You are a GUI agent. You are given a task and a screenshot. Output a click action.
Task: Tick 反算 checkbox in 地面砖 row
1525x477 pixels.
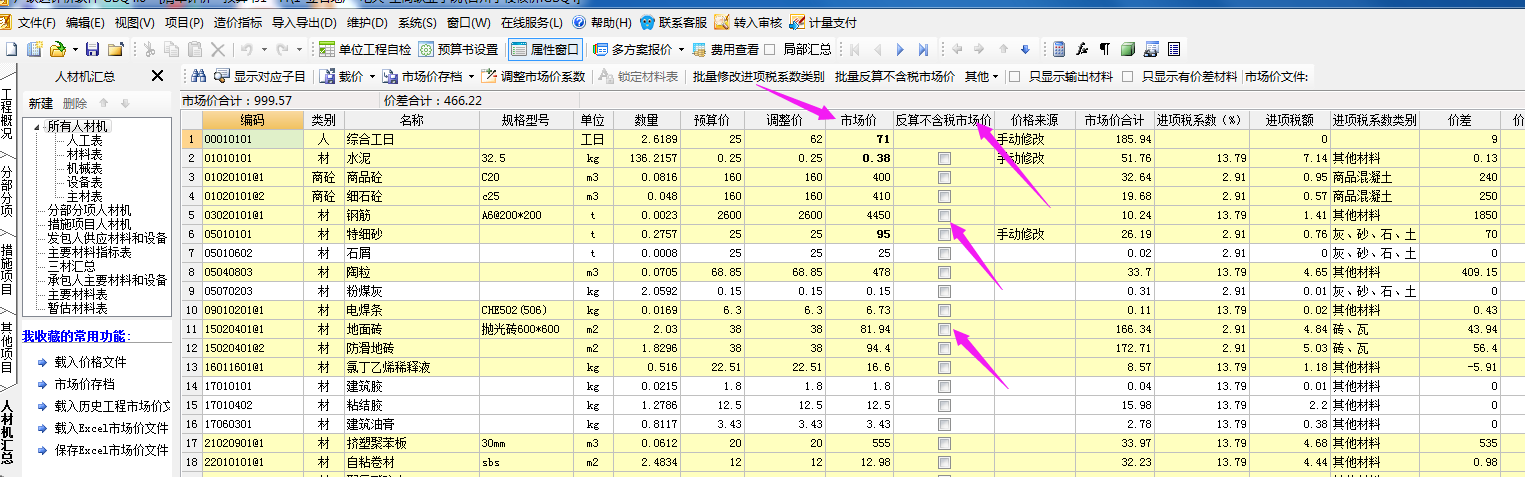(x=944, y=329)
